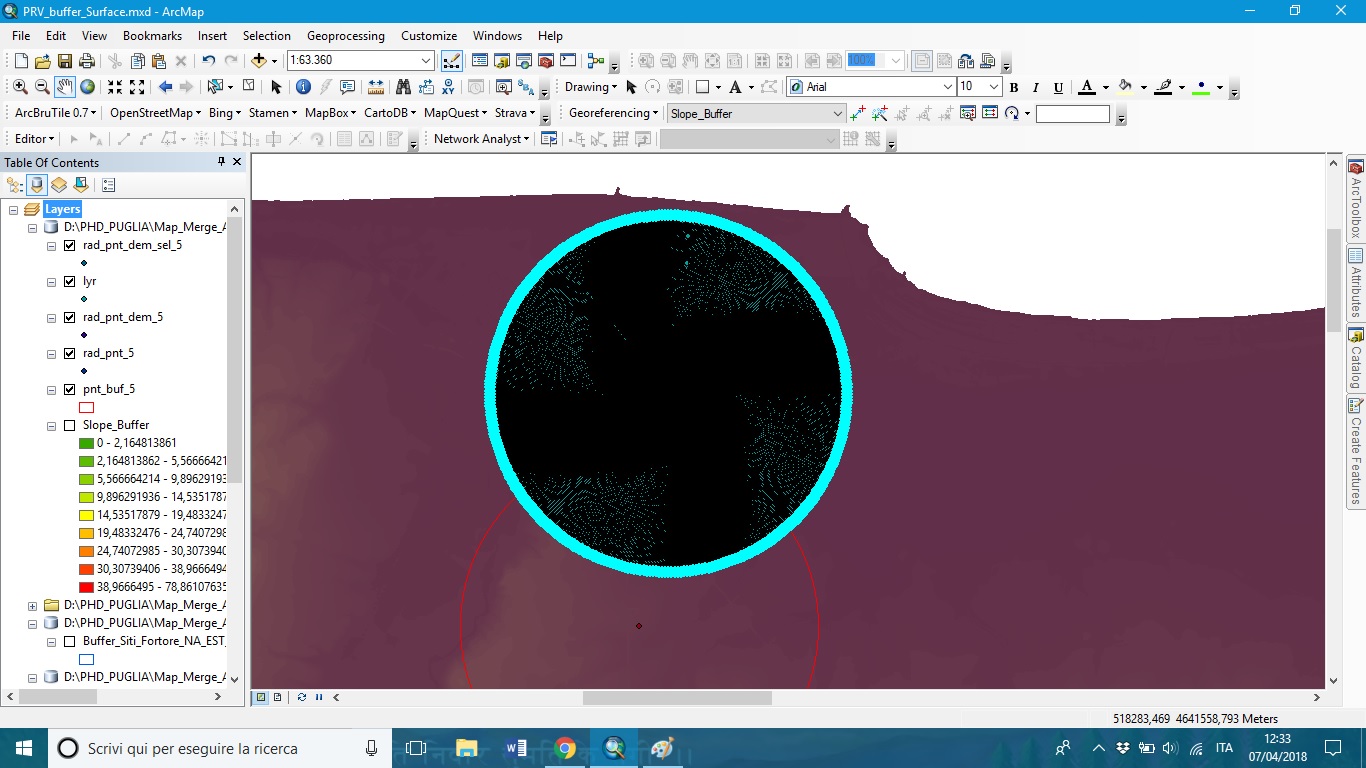The width and height of the screenshot is (1366, 768).
Task: Click Add Control Points georeferencing tool
Action: [857, 114]
